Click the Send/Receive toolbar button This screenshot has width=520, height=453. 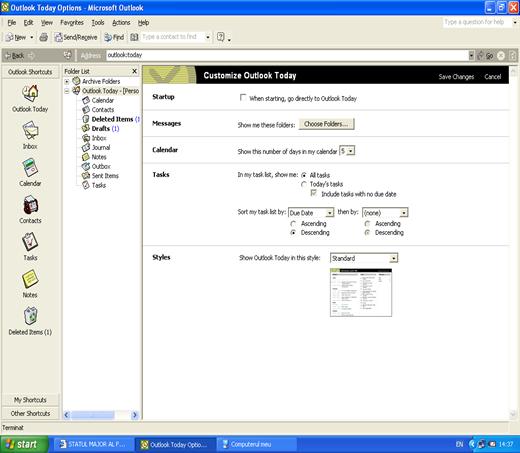pyautogui.click(x=76, y=37)
